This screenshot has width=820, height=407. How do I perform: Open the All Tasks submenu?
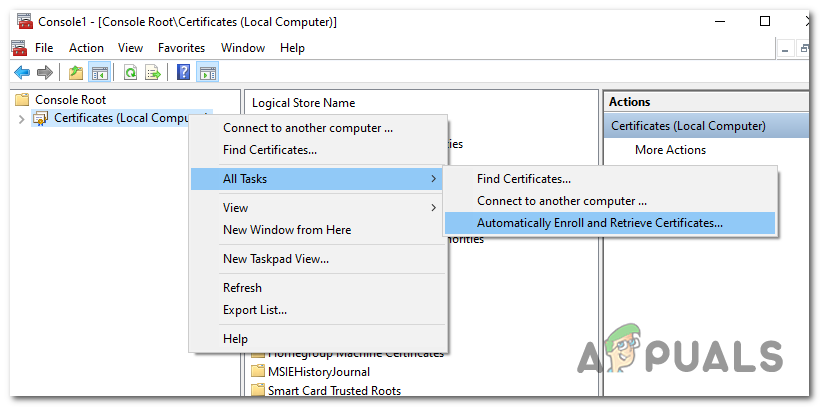pos(317,179)
